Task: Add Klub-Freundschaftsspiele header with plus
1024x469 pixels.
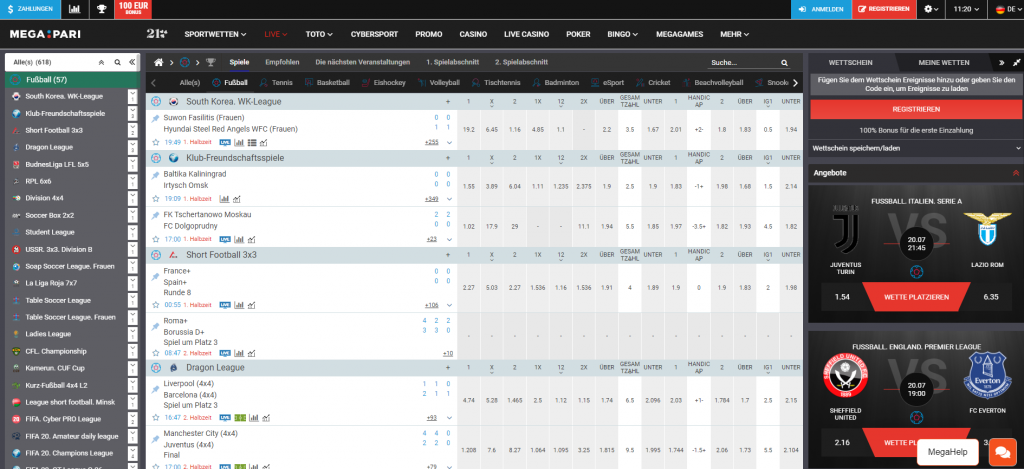Action: click(x=448, y=158)
